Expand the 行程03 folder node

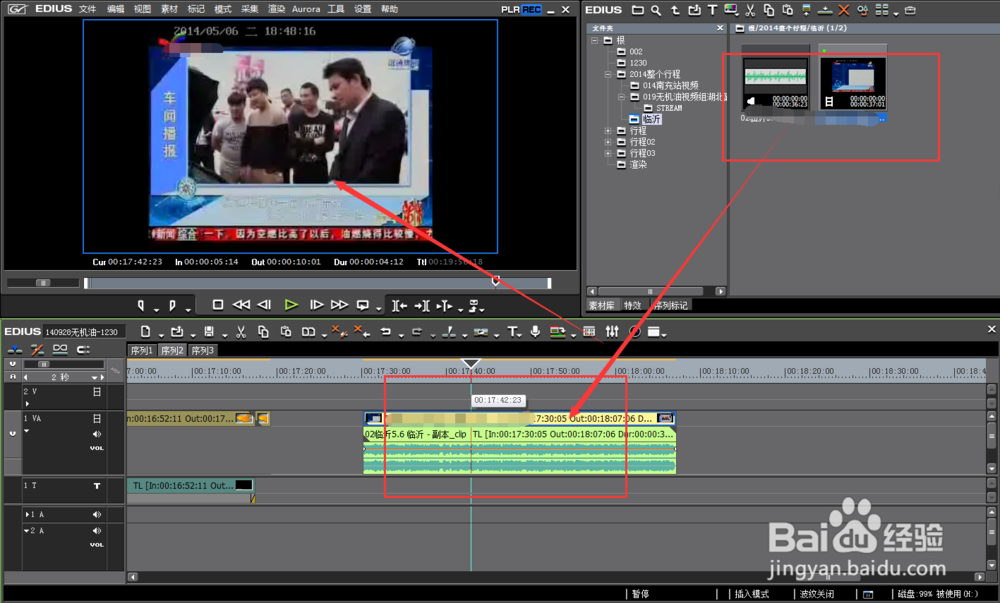(x=608, y=153)
